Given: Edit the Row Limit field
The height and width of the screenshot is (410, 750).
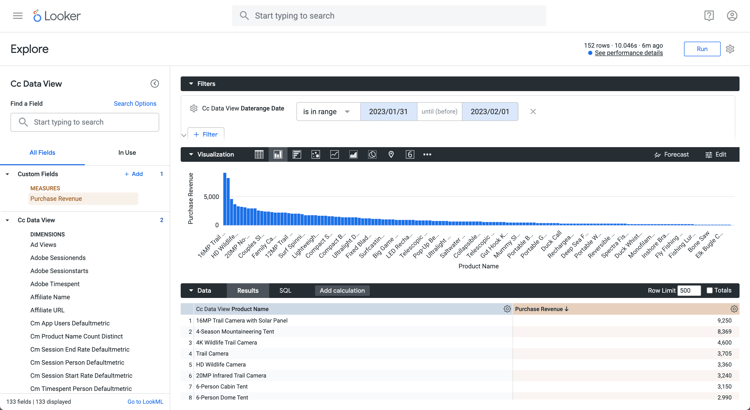Looking at the screenshot, I should click(x=689, y=290).
